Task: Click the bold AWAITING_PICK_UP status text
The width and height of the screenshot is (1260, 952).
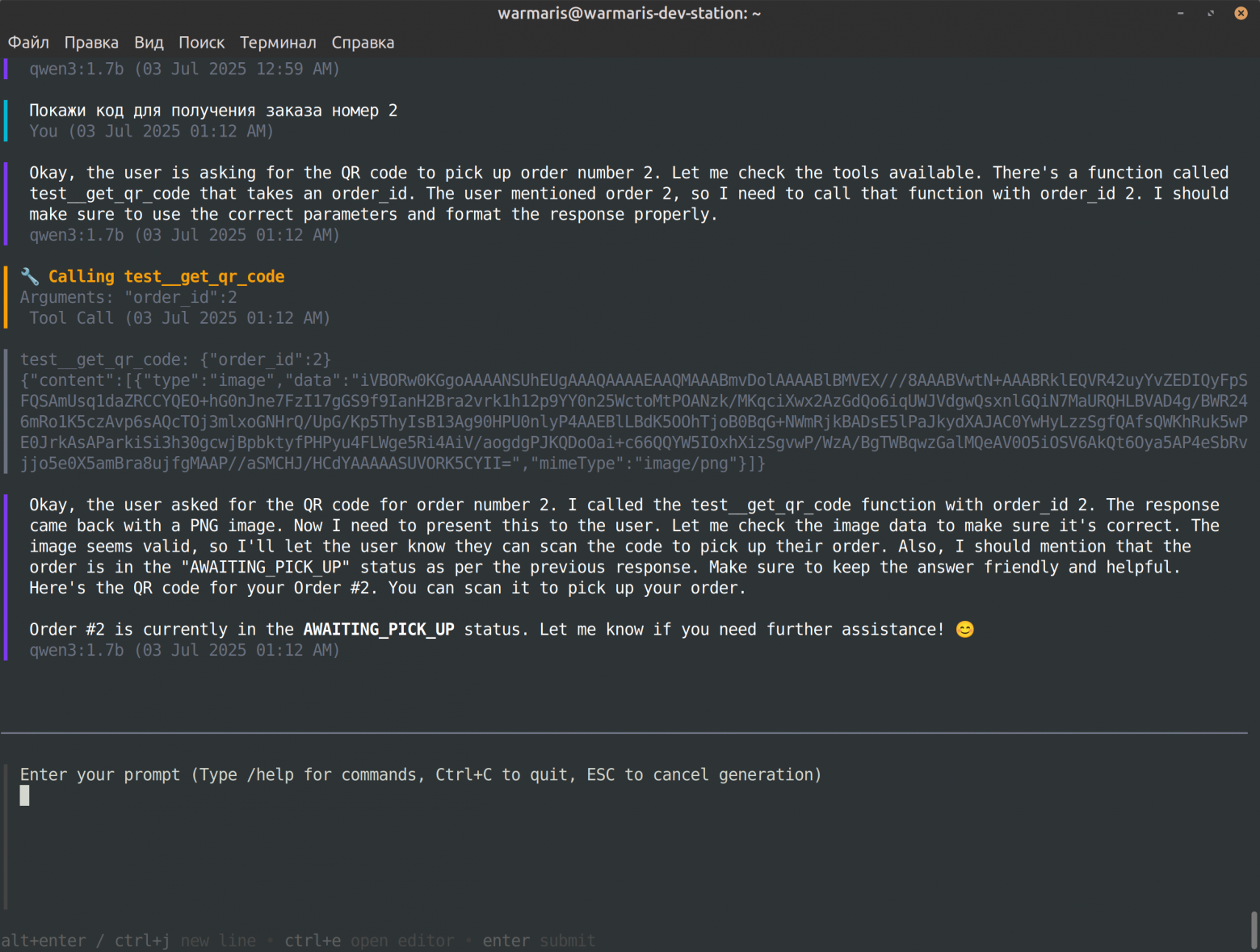Action: pos(379,630)
